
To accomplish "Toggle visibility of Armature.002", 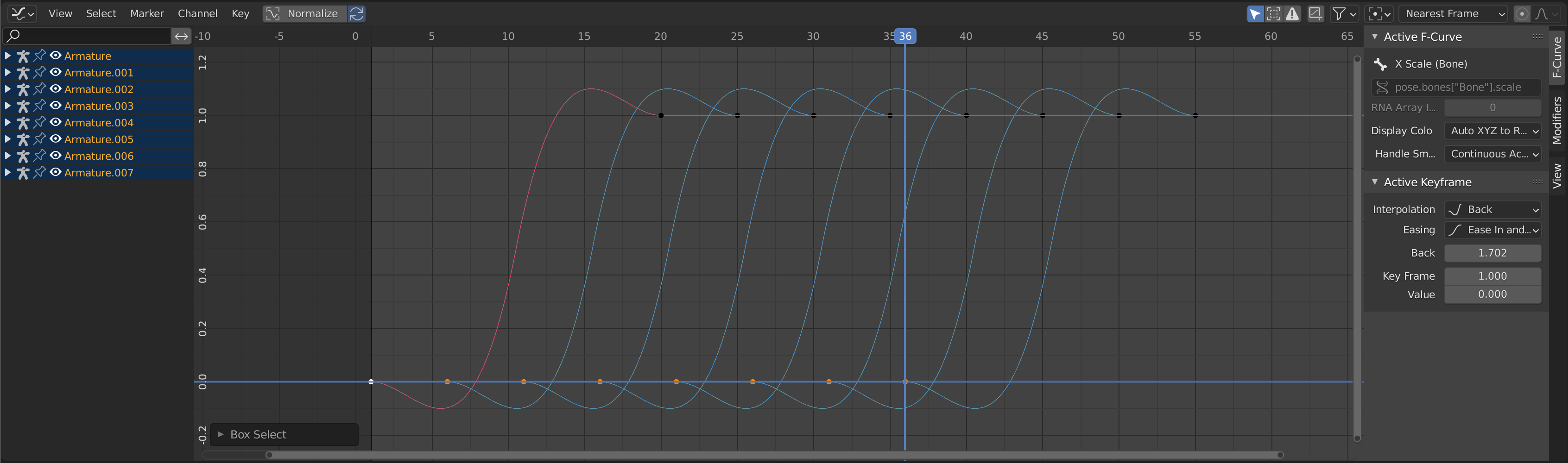I will point(56,89).
